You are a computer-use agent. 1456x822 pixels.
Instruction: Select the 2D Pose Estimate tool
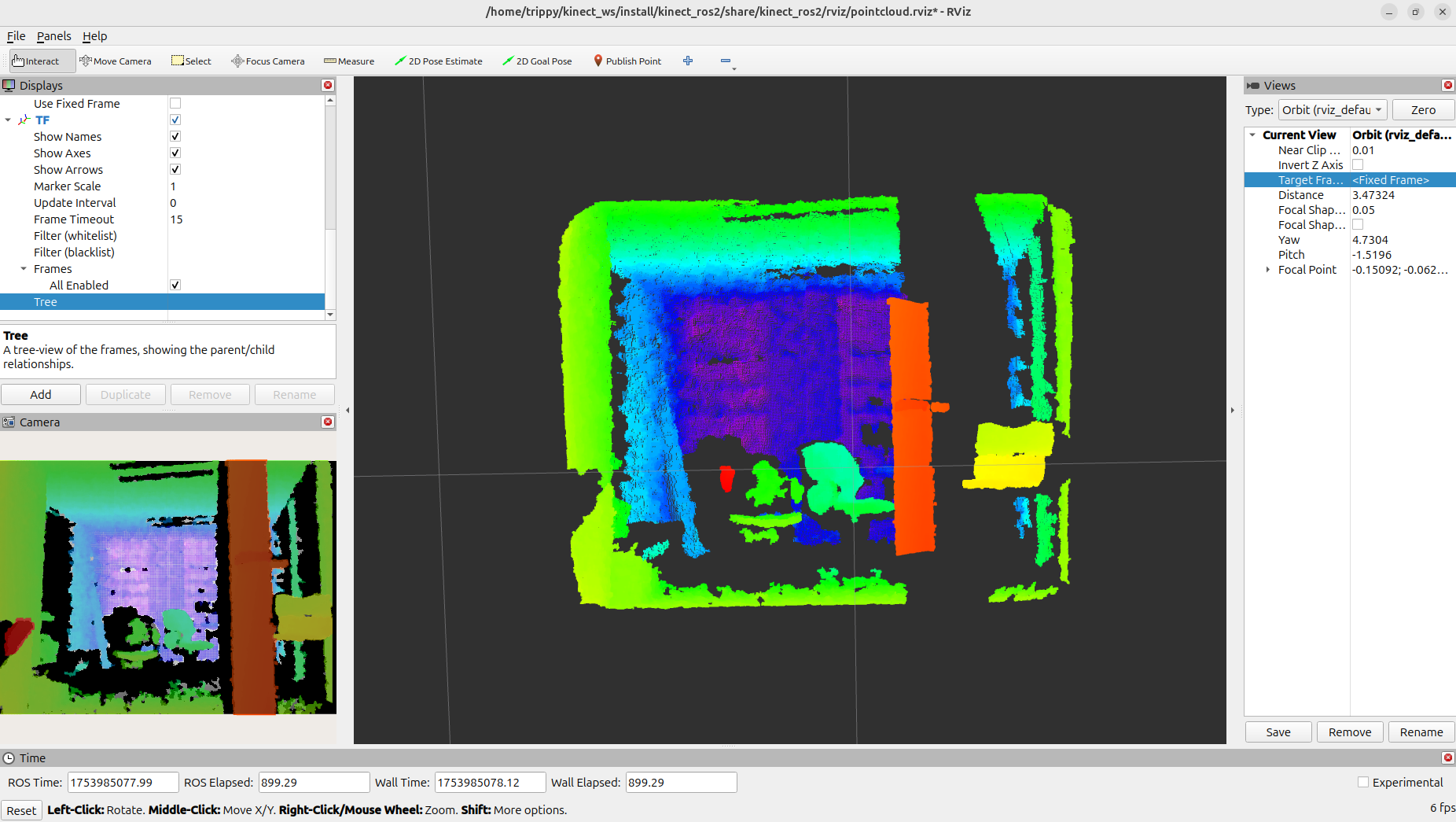[x=438, y=61]
